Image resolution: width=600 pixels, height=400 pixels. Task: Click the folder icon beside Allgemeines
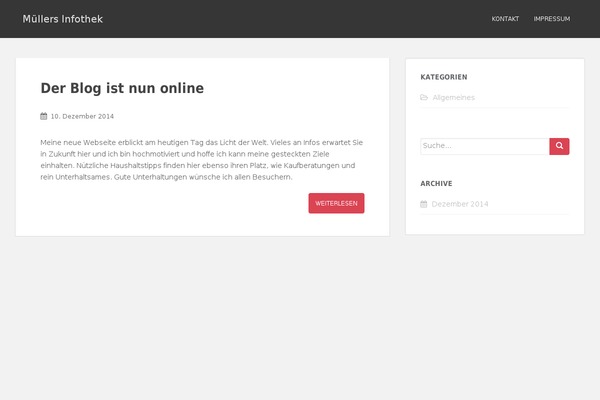[x=424, y=97]
